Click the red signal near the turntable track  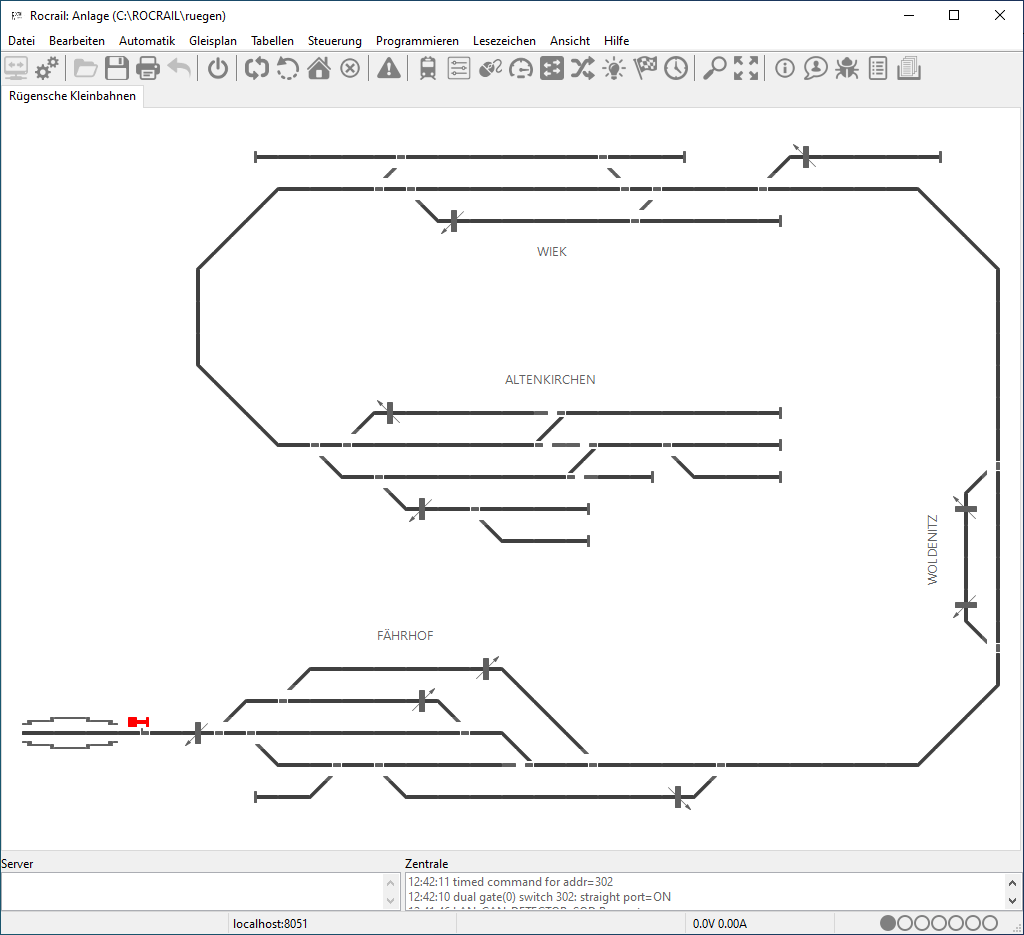click(138, 722)
